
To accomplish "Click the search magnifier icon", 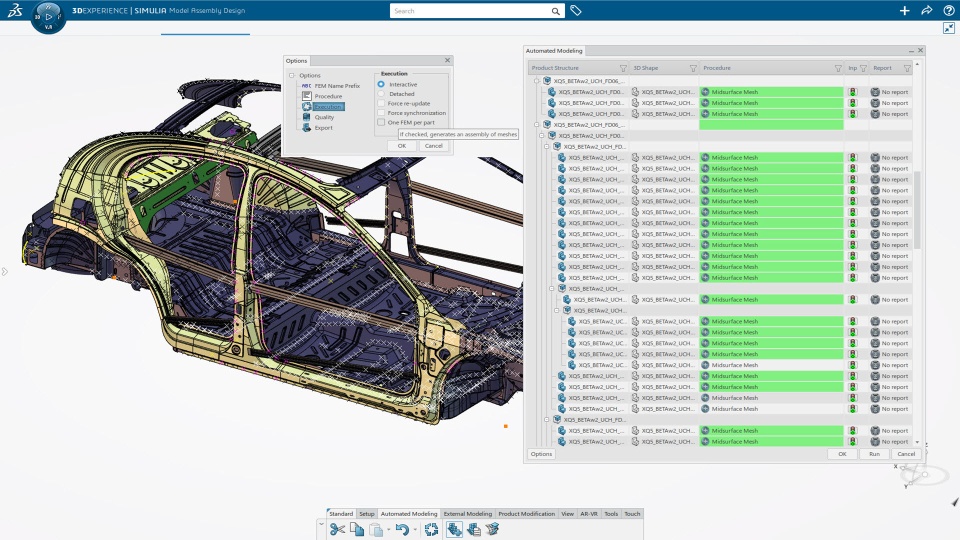I will click(x=555, y=11).
